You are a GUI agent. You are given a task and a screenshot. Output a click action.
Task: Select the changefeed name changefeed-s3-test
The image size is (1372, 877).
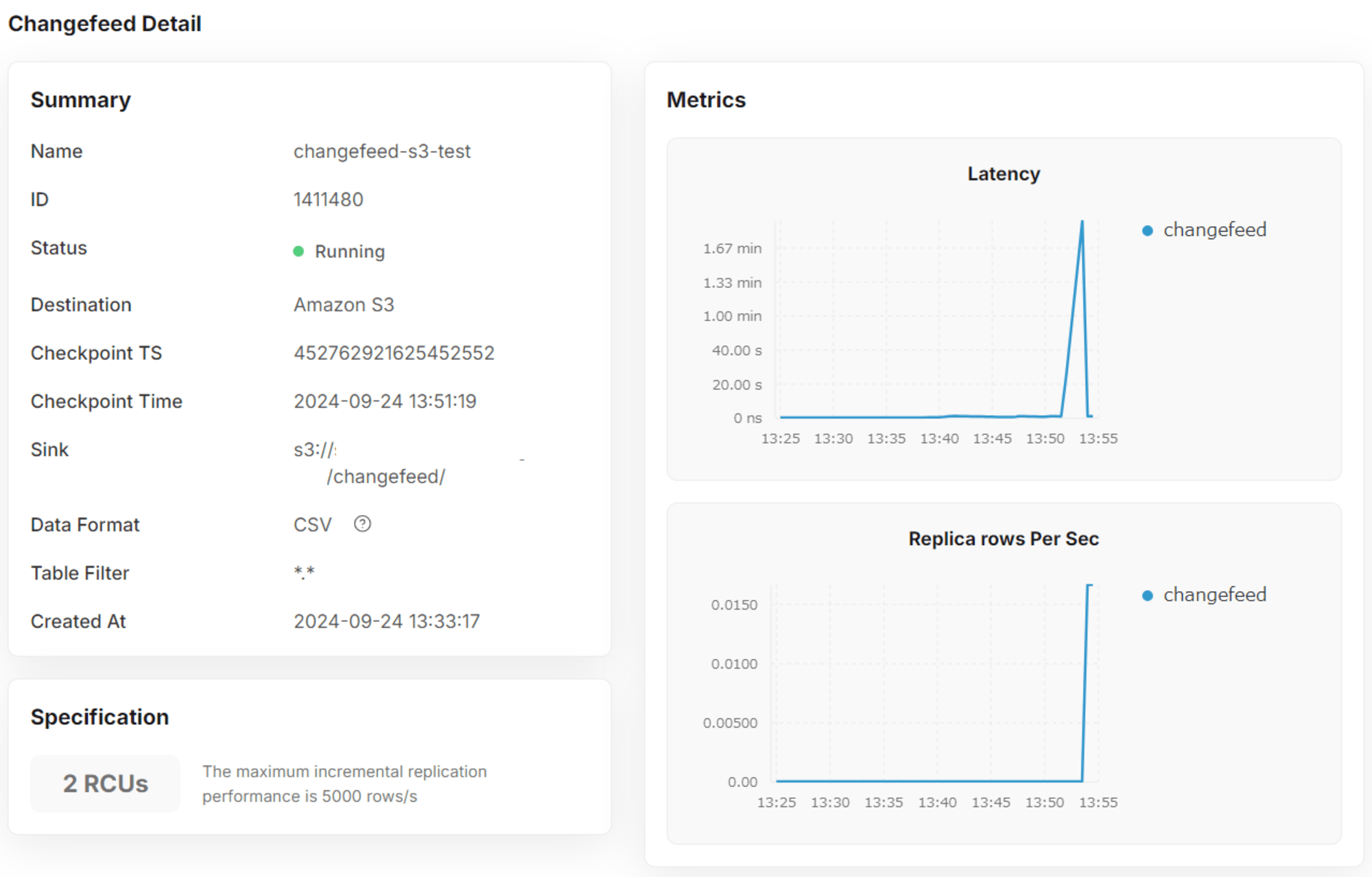click(x=382, y=151)
